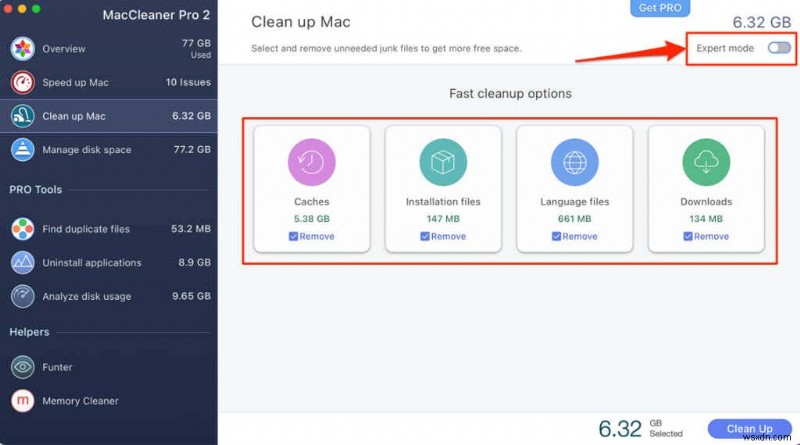Open the Language files card
Viewport: 800px width, 445px height.
click(x=574, y=187)
